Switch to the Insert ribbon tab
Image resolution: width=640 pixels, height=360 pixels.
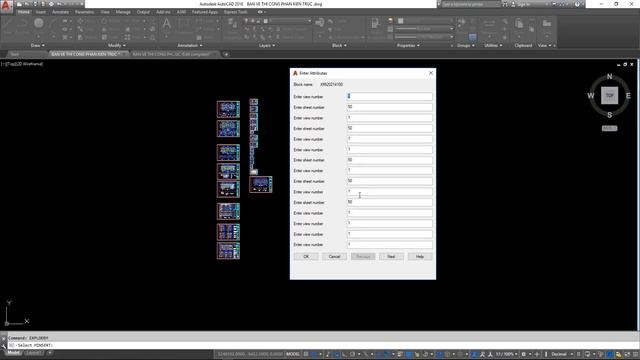(41, 12)
